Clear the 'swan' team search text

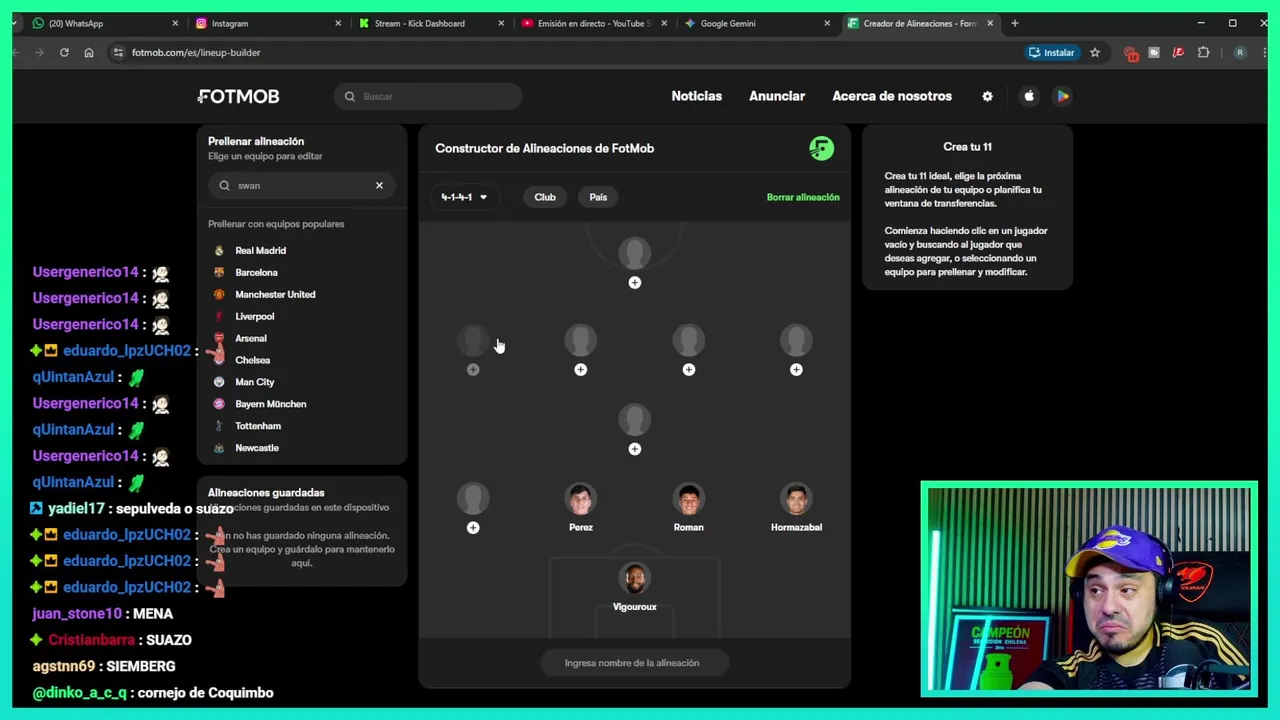click(379, 185)
